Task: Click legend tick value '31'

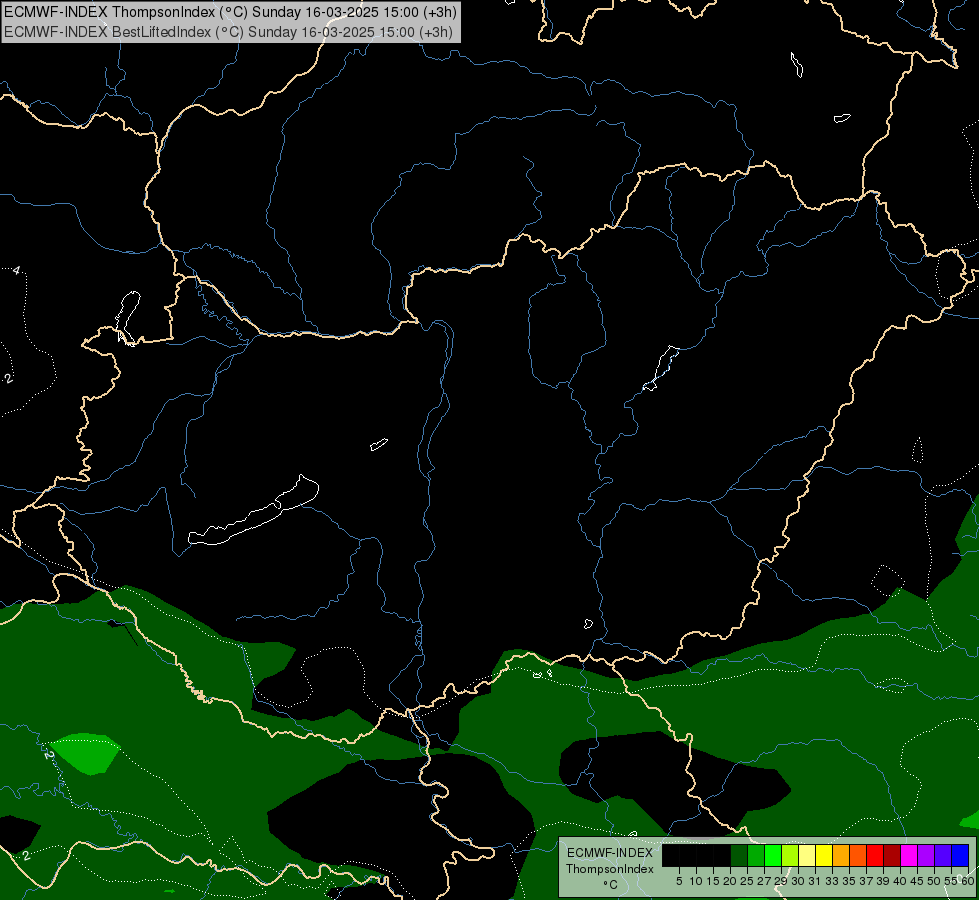Action: [x=815, y=881]
